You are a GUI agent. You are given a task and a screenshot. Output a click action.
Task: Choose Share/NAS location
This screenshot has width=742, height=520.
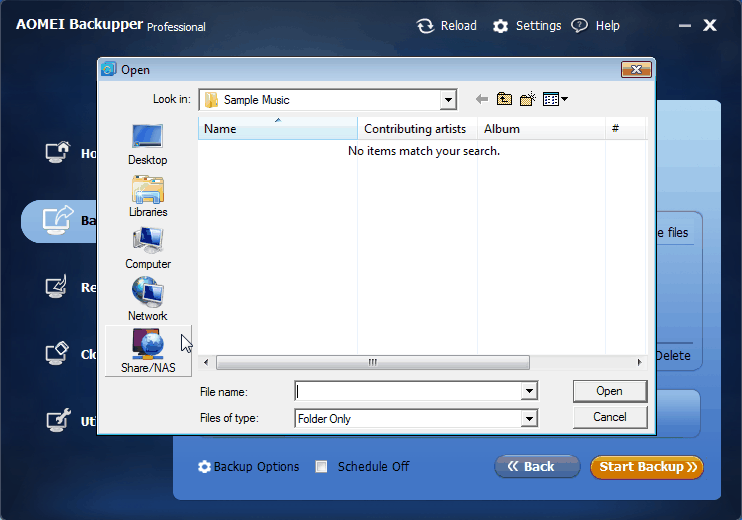(148, 351)
